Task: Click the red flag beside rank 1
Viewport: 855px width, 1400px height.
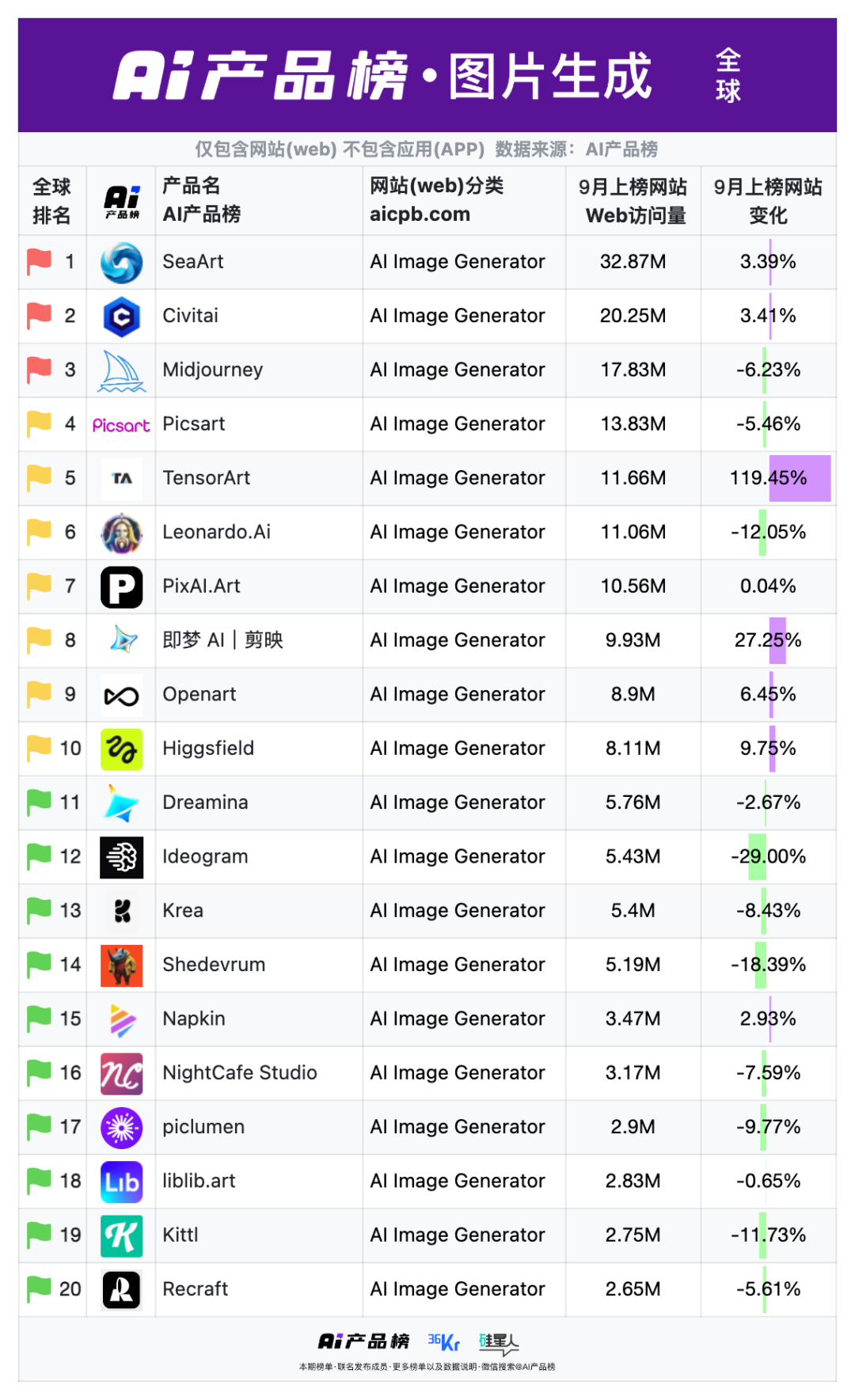Action: click(39, 261)
